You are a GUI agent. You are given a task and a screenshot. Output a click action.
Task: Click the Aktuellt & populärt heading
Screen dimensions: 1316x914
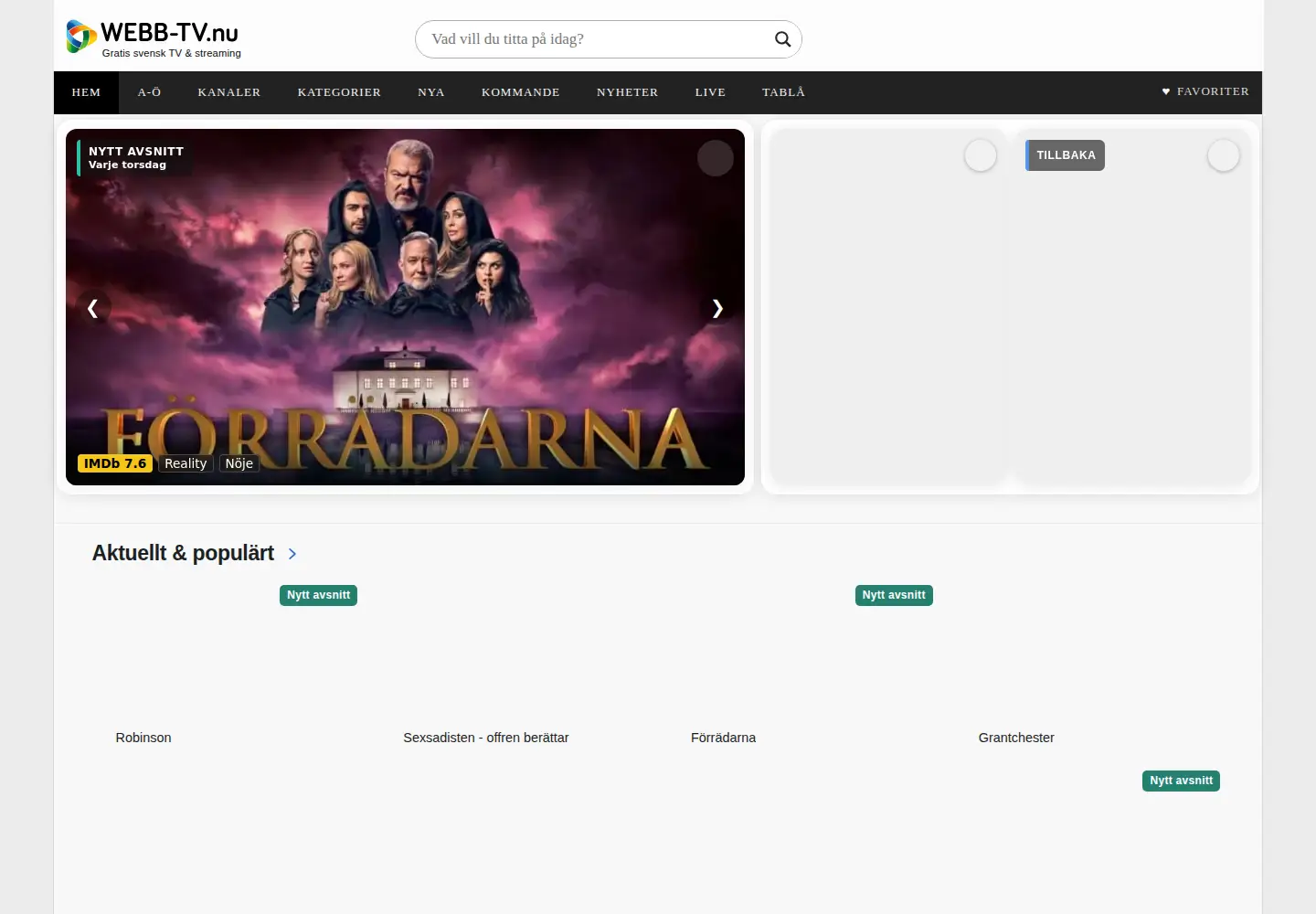coord(183,553)
